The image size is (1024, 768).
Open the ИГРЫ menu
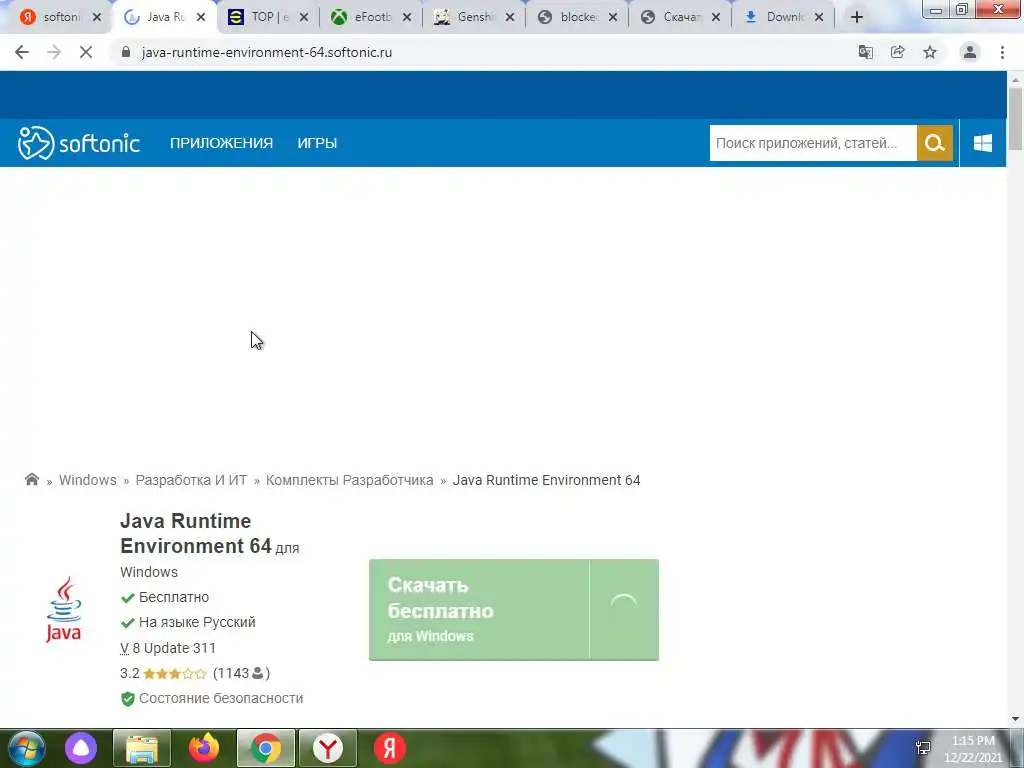[x=317, y=143]
